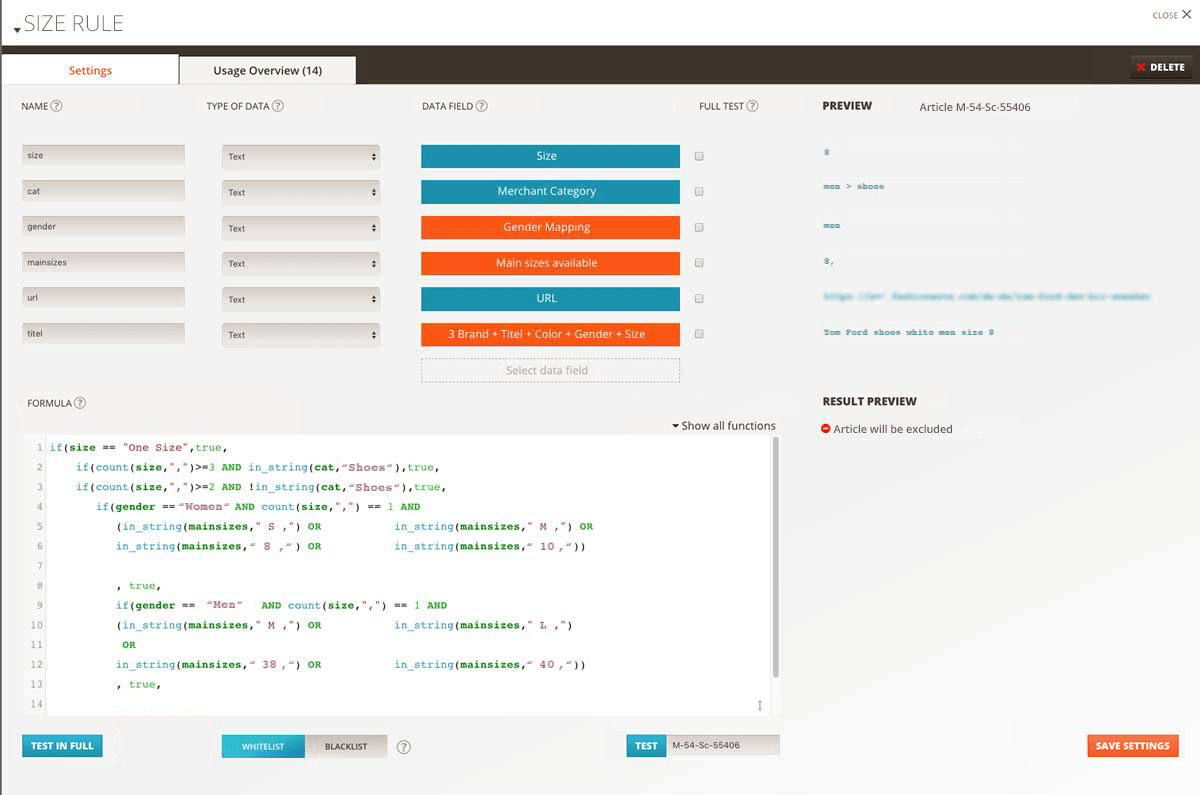Switch rule mode to Blacklist
The image size is (1200, 795).
[x=346, y=747]
